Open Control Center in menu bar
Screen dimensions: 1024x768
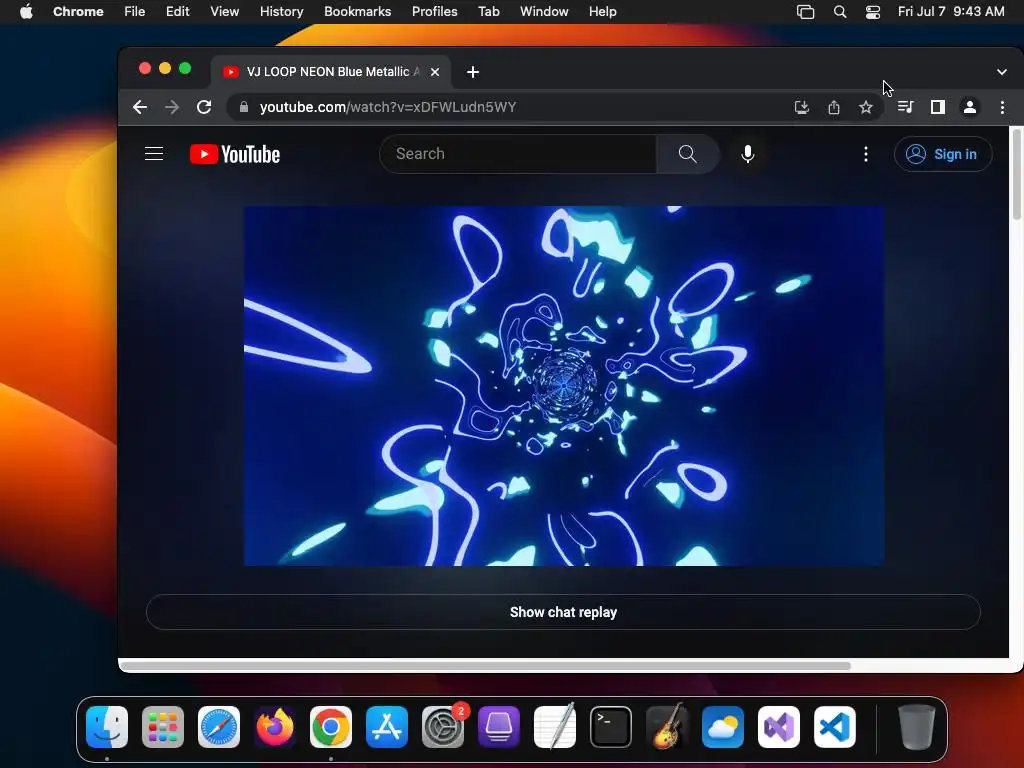coord(873,12)
